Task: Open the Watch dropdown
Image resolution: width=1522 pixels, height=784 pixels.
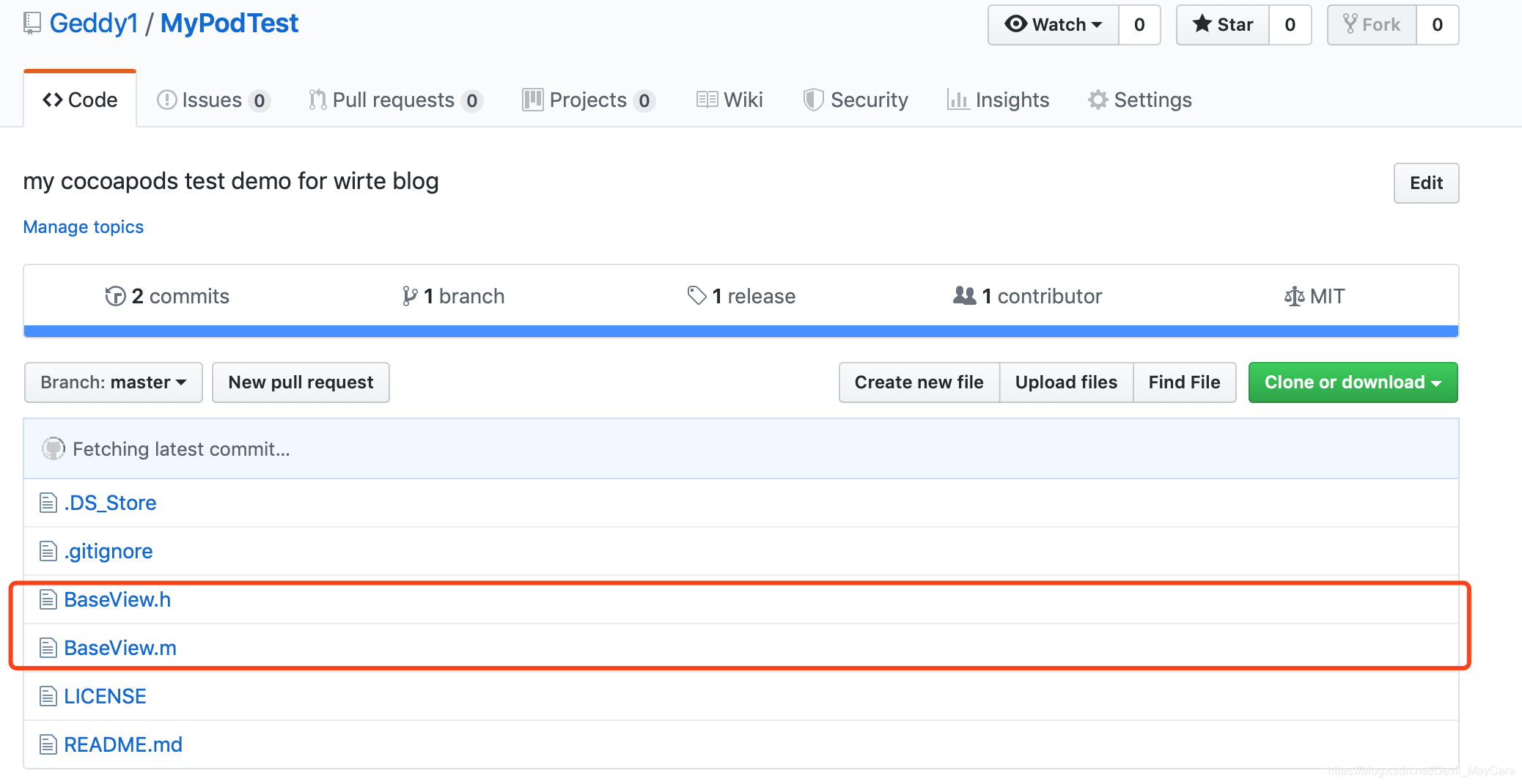Action: click(1053, 25)
